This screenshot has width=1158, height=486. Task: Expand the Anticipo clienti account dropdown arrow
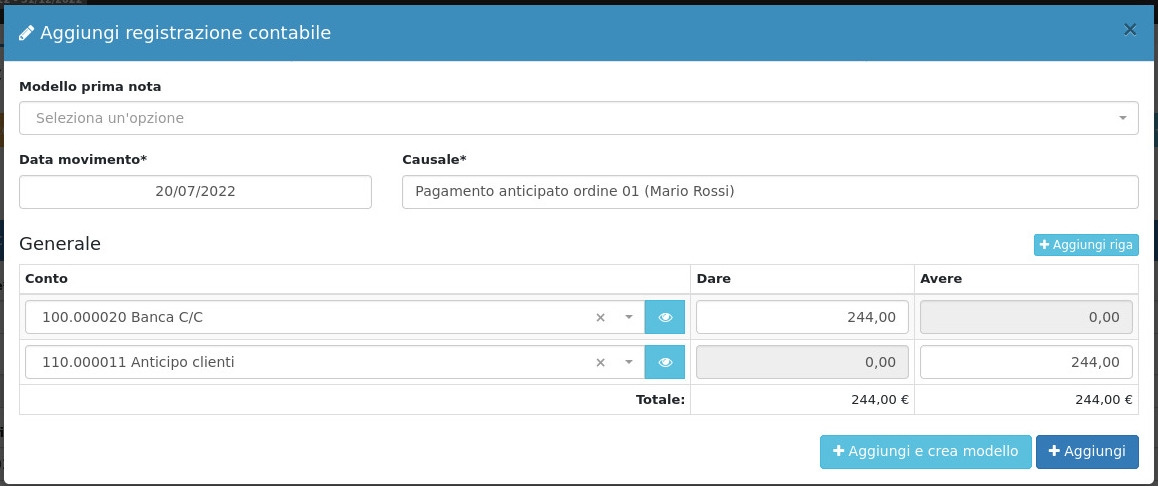(x=629, y=362)
